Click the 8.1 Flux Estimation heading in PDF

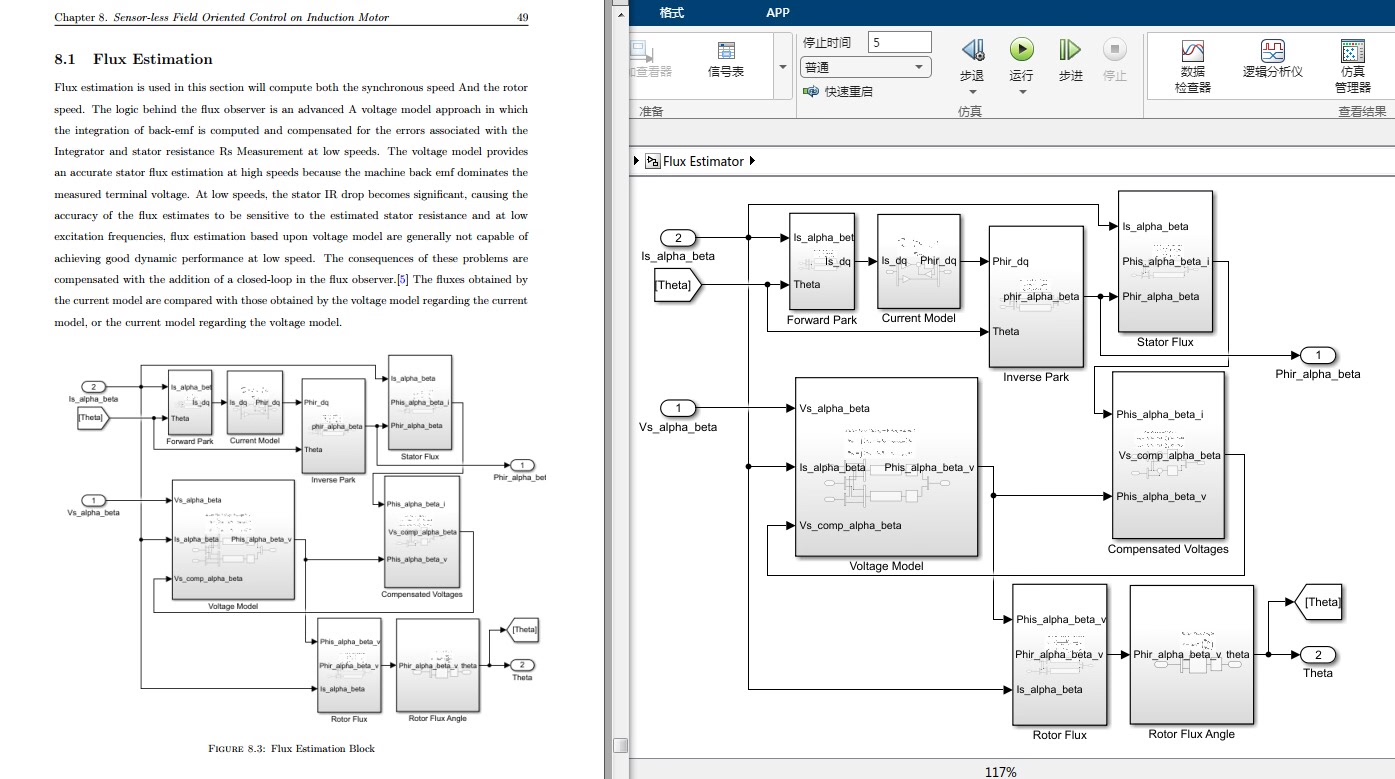pos(134,59)
